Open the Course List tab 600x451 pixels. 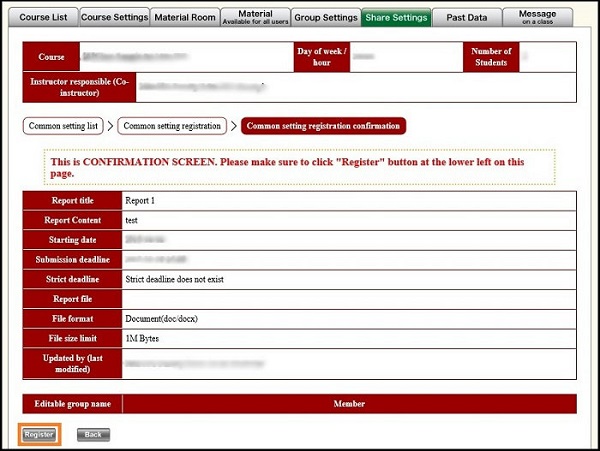pyautogui.click(x=41, y=17)
